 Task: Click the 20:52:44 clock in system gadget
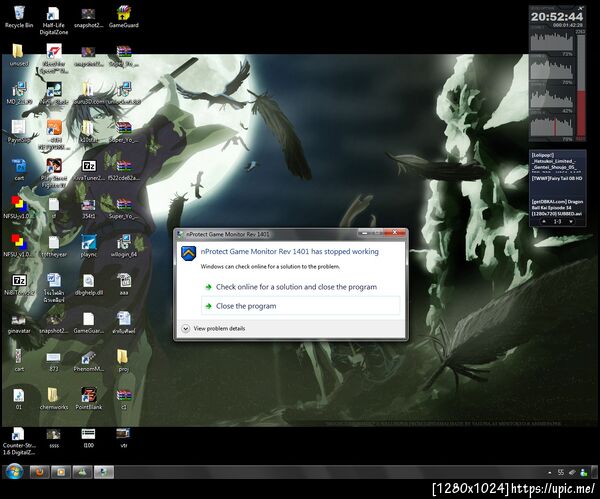(x=557, y=16)
